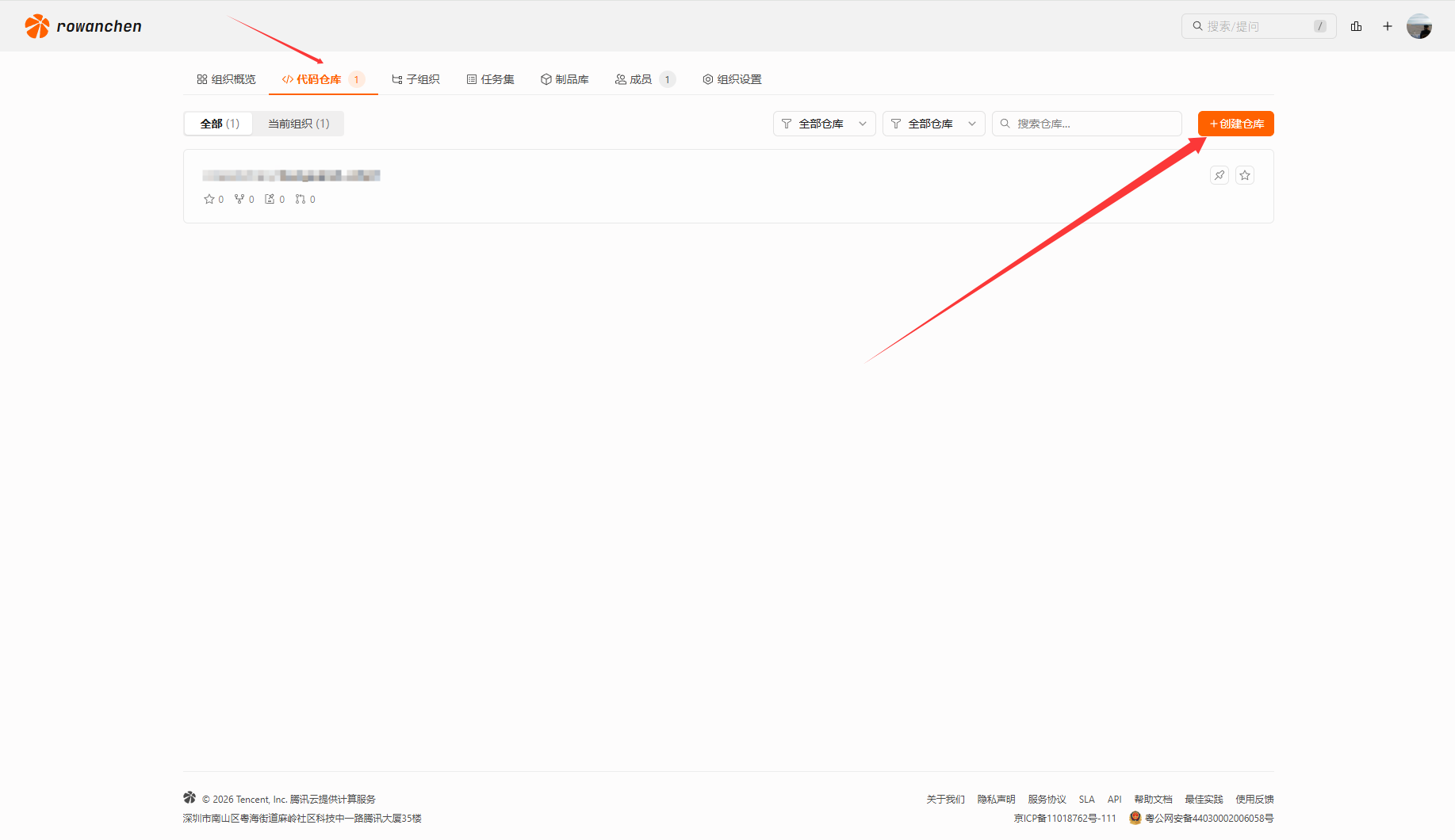This screenshot has height=840, width=1455.
Task: Click the rowanchen logo icon
Action: pos(36,26)
